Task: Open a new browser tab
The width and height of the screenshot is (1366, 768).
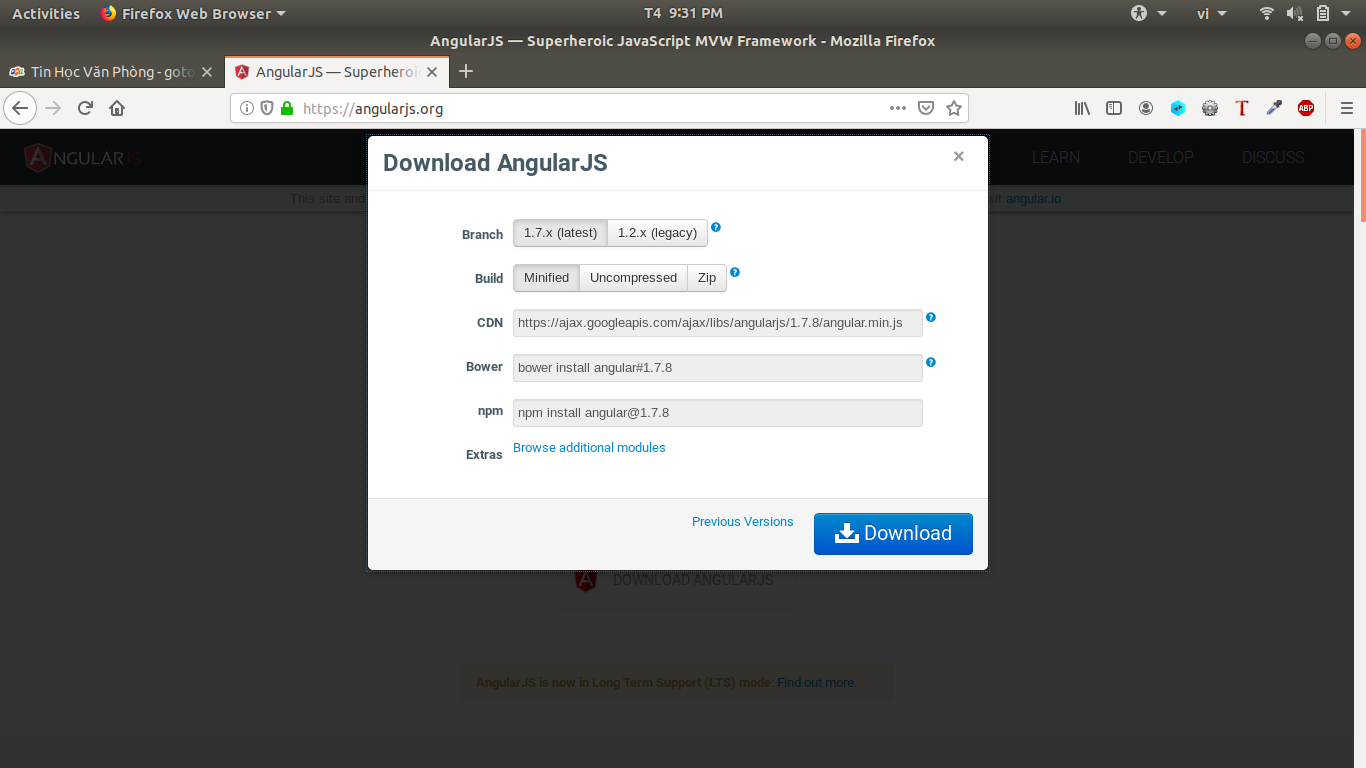Action: click(465, 71)
